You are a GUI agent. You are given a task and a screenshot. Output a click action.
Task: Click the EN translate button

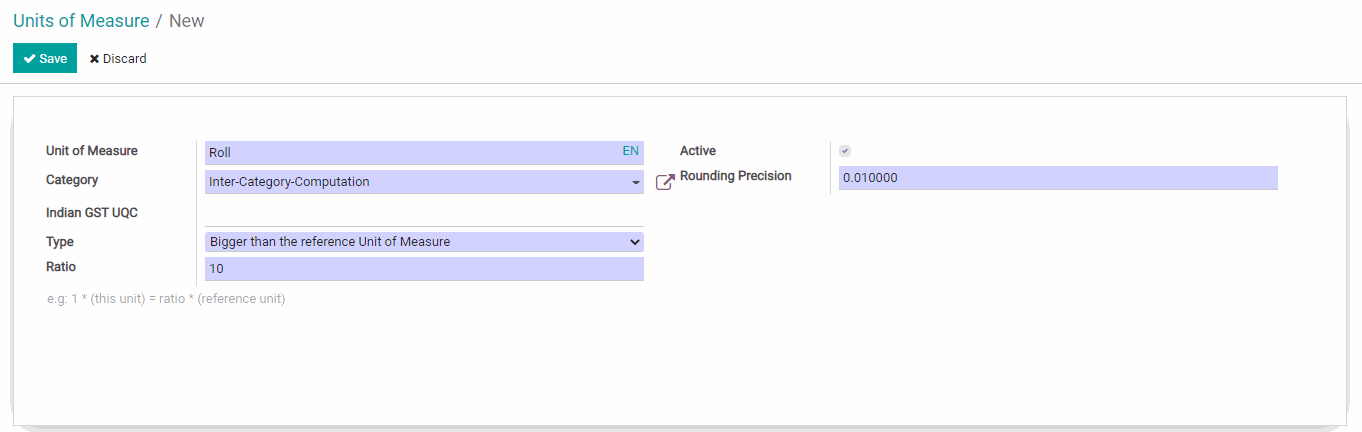[630, 151]
